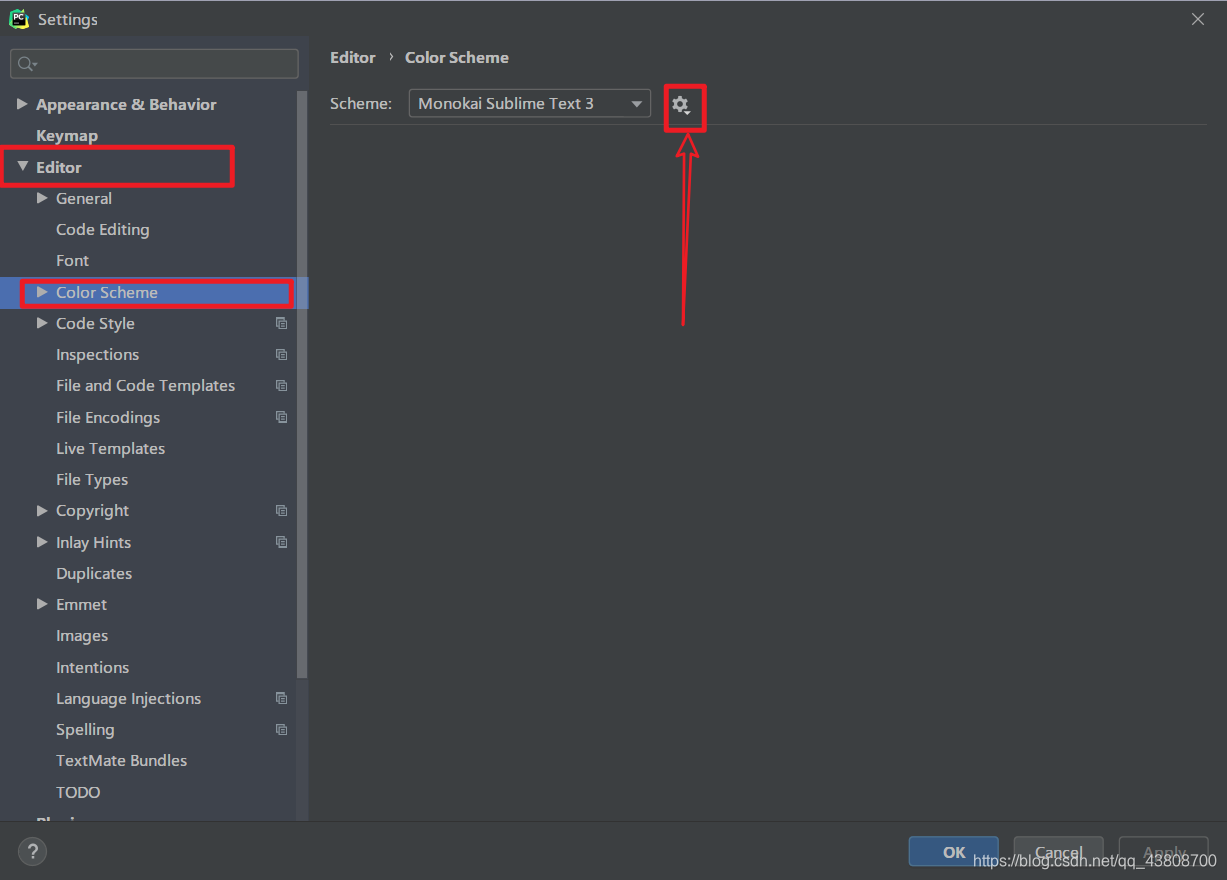
Task: Select Duplicates in the settings tree
Action: [x=94, y=573]
